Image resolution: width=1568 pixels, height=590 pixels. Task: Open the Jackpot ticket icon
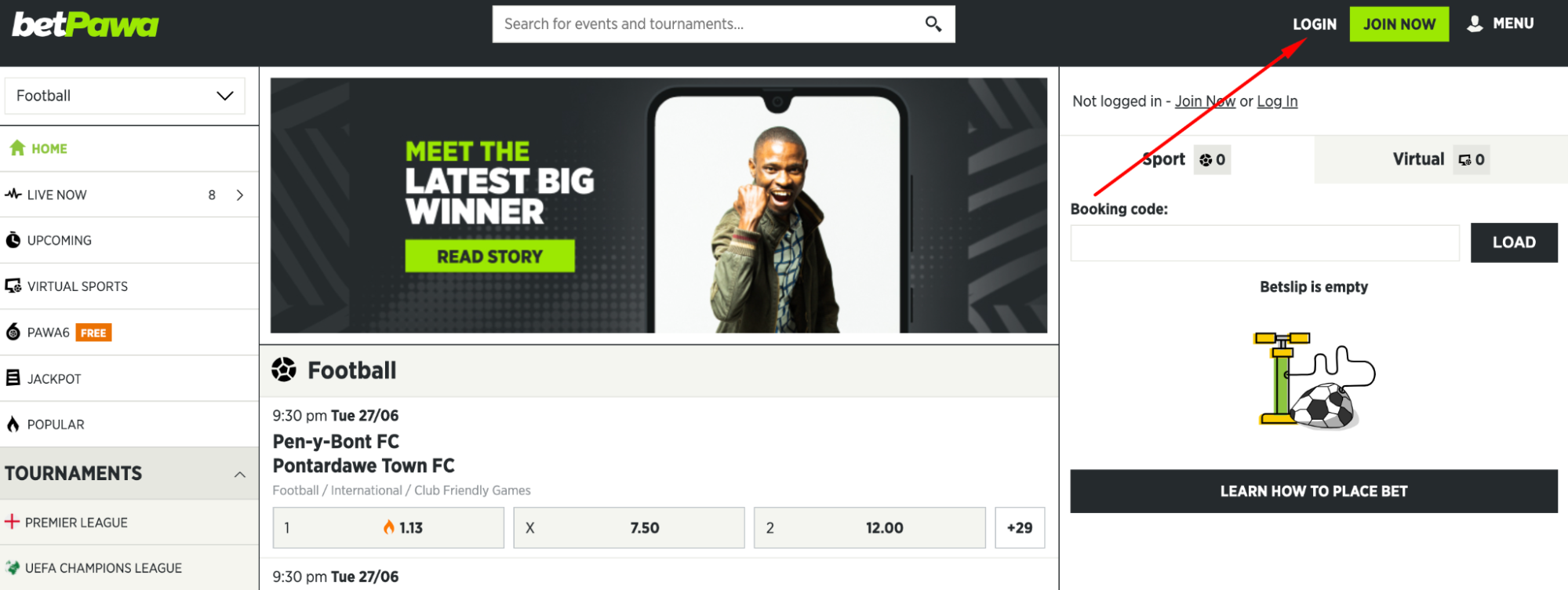click(x=13, y=378)
